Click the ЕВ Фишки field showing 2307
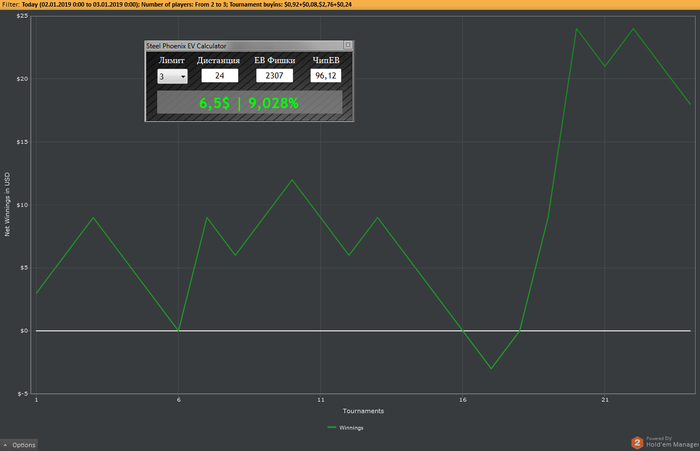 click(x=275, y=75)
